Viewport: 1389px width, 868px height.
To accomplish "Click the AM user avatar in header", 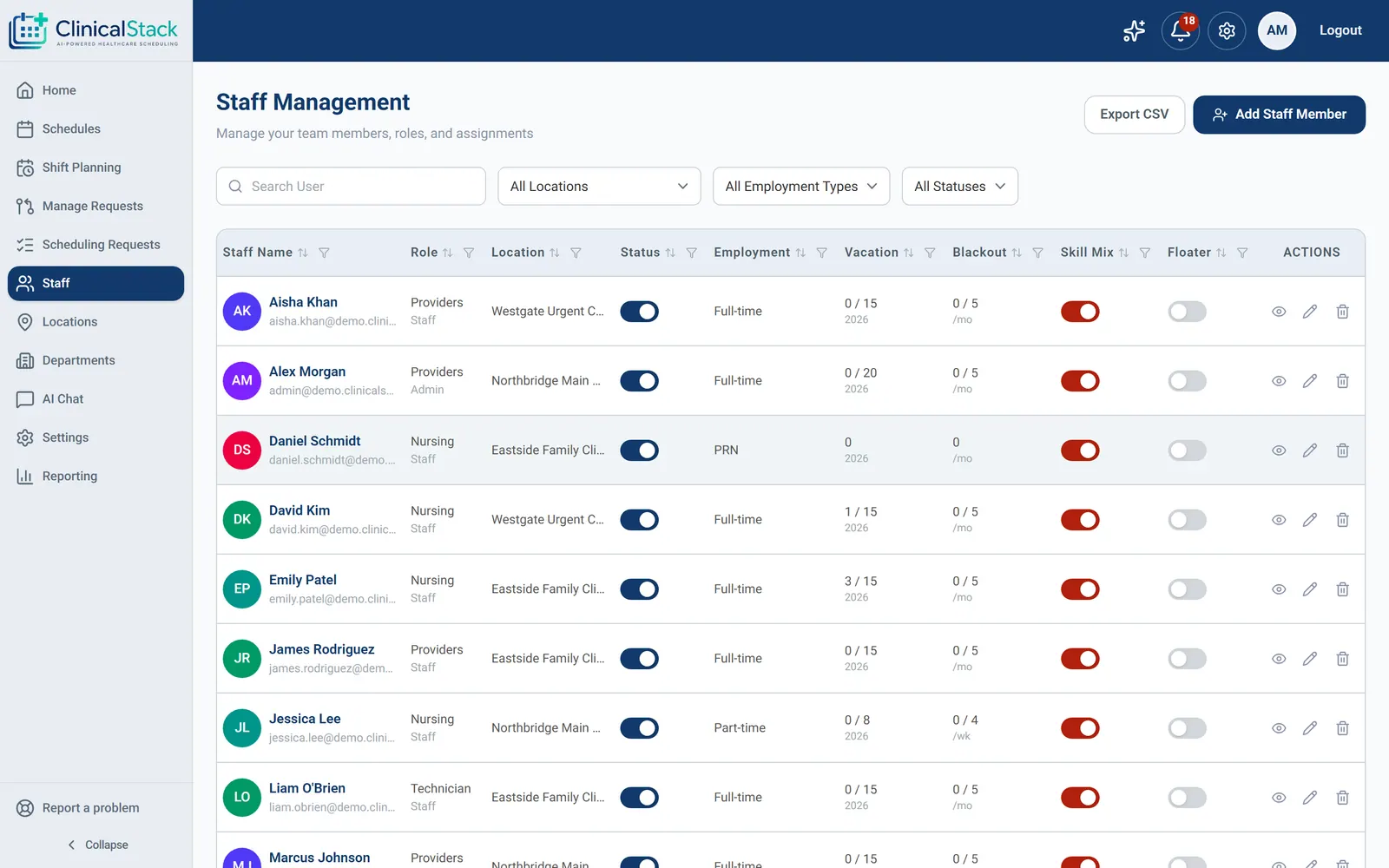I will pos(1277,31).
